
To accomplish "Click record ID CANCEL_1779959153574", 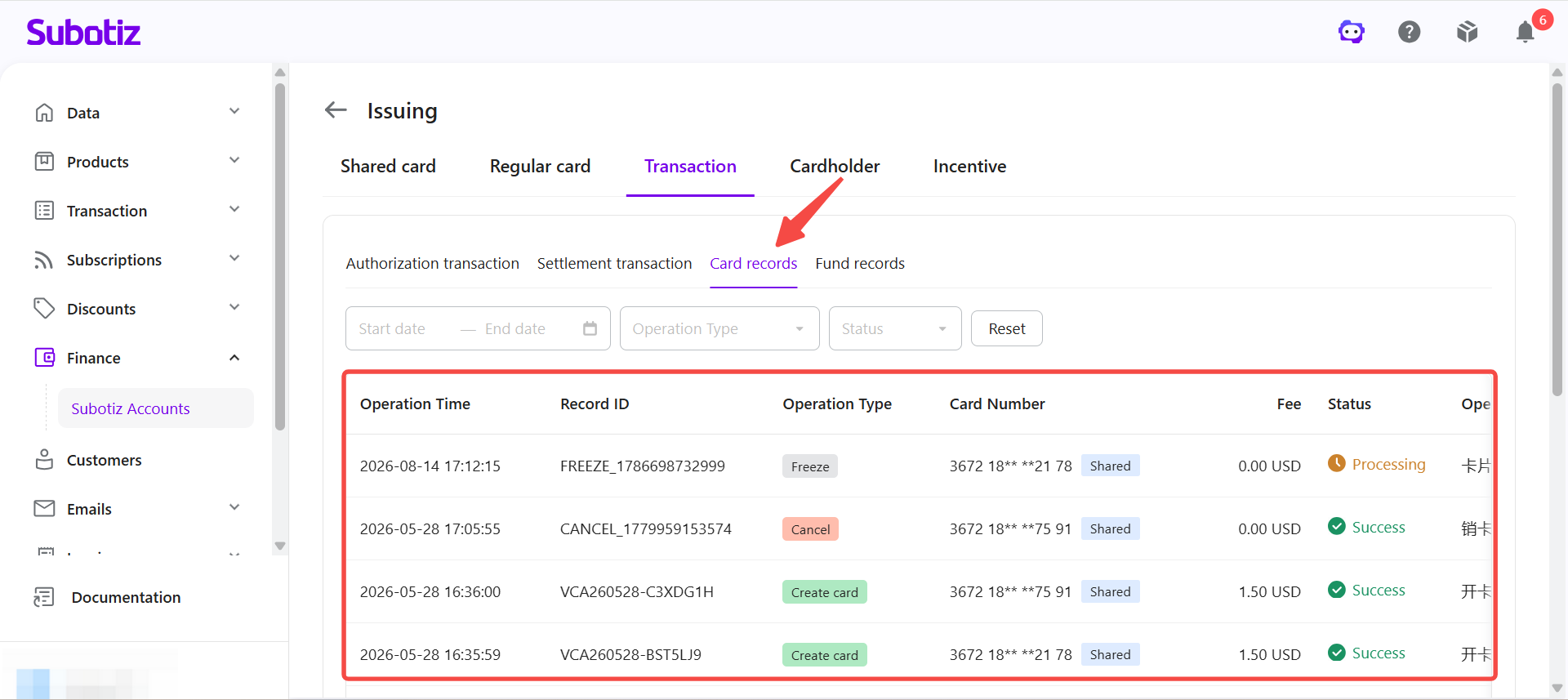I will coord(646,529).
